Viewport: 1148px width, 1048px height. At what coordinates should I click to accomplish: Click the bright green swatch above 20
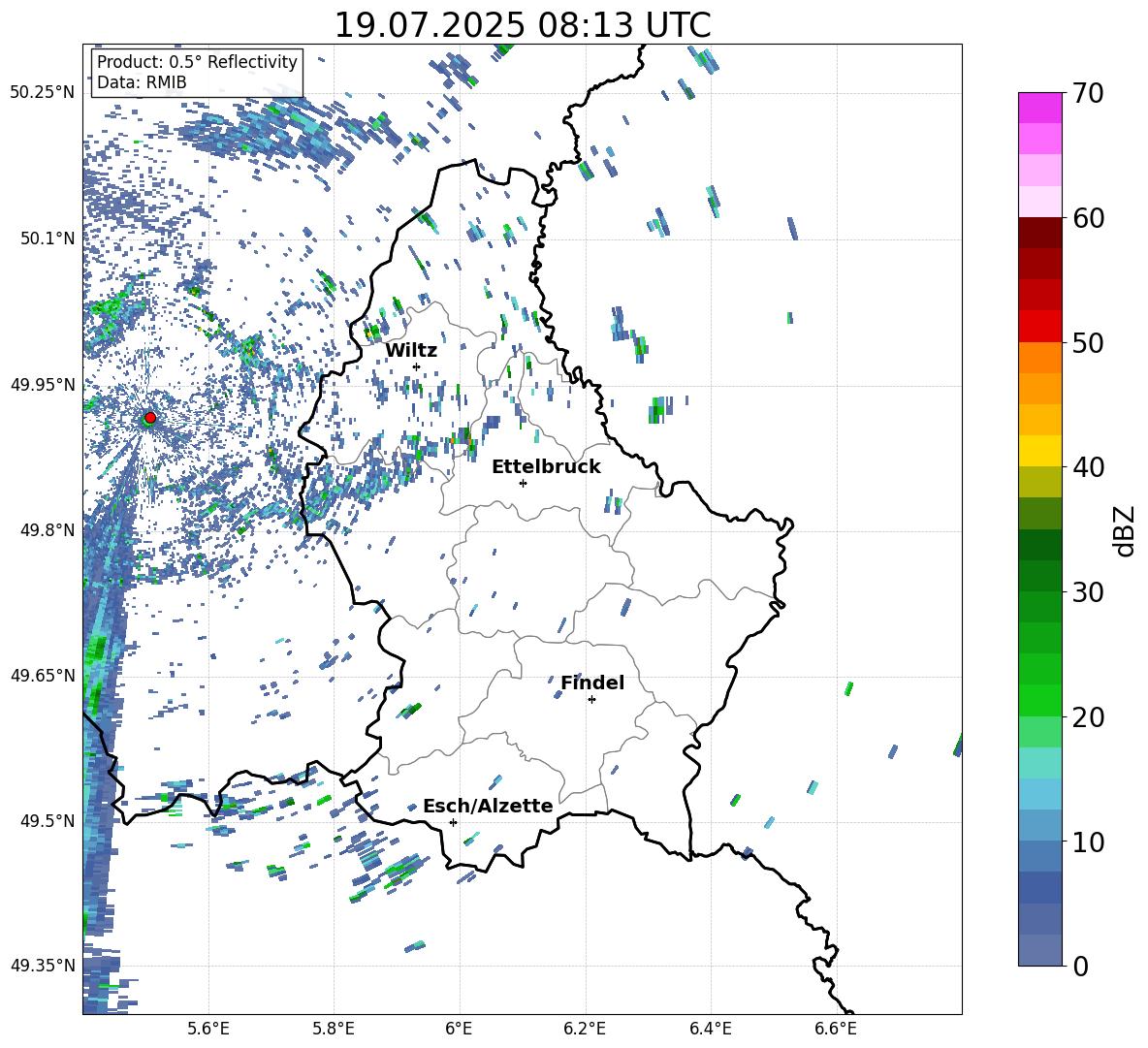[x=1039, y=700]
